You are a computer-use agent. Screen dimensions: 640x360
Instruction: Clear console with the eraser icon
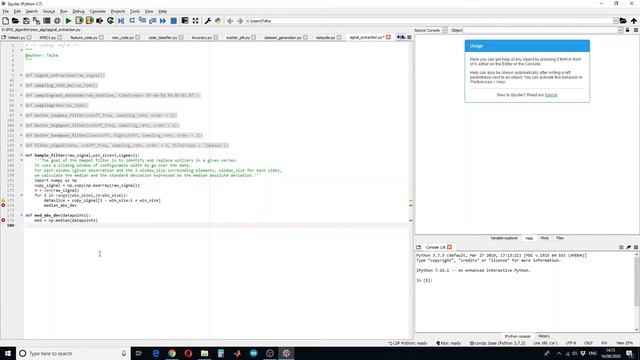[x=629, y=247]
